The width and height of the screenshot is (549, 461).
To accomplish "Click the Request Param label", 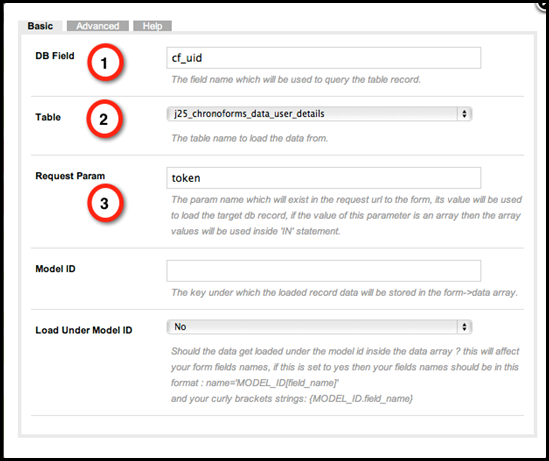I will point(70,176).
